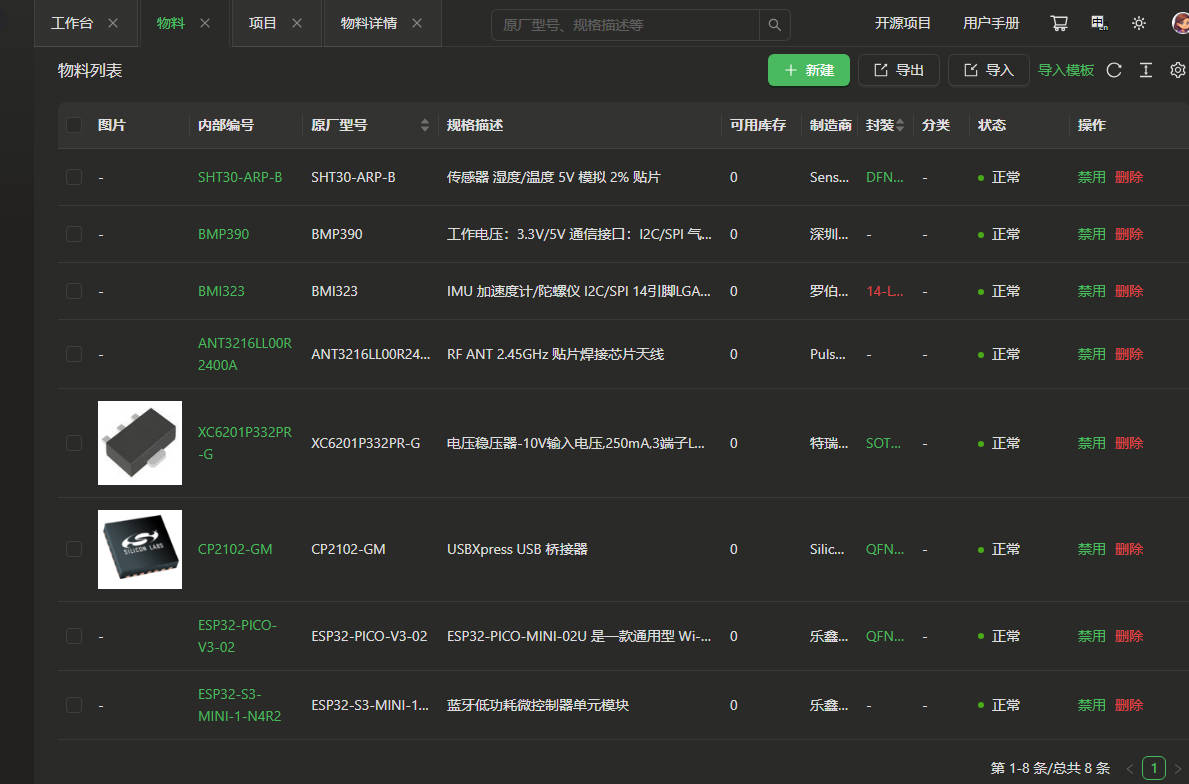Open the ANT3216LL00R2400A internal number link
The image size is (1189, 784).
coord(245,354)
